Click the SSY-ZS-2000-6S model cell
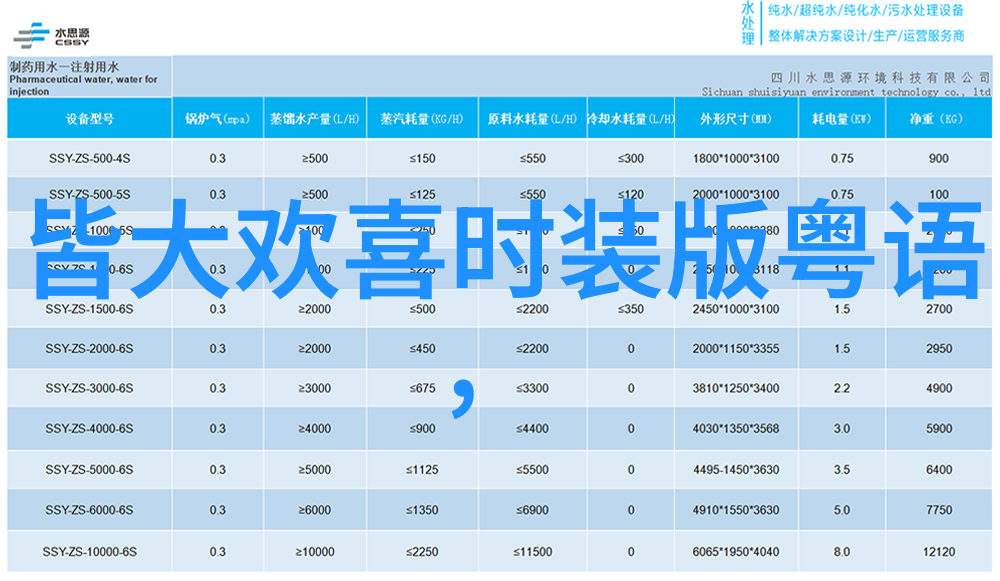The image size is (1000, 581). pos(89,348)
